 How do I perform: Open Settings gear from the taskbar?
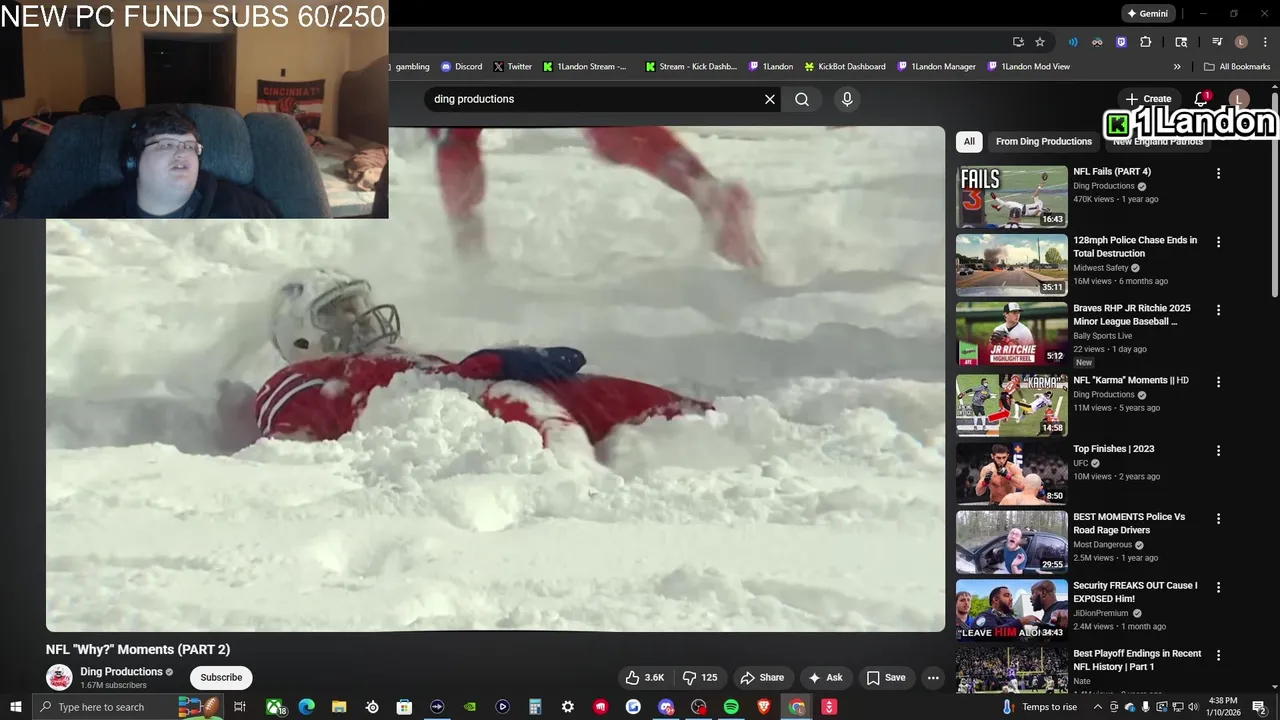point(568,707)
